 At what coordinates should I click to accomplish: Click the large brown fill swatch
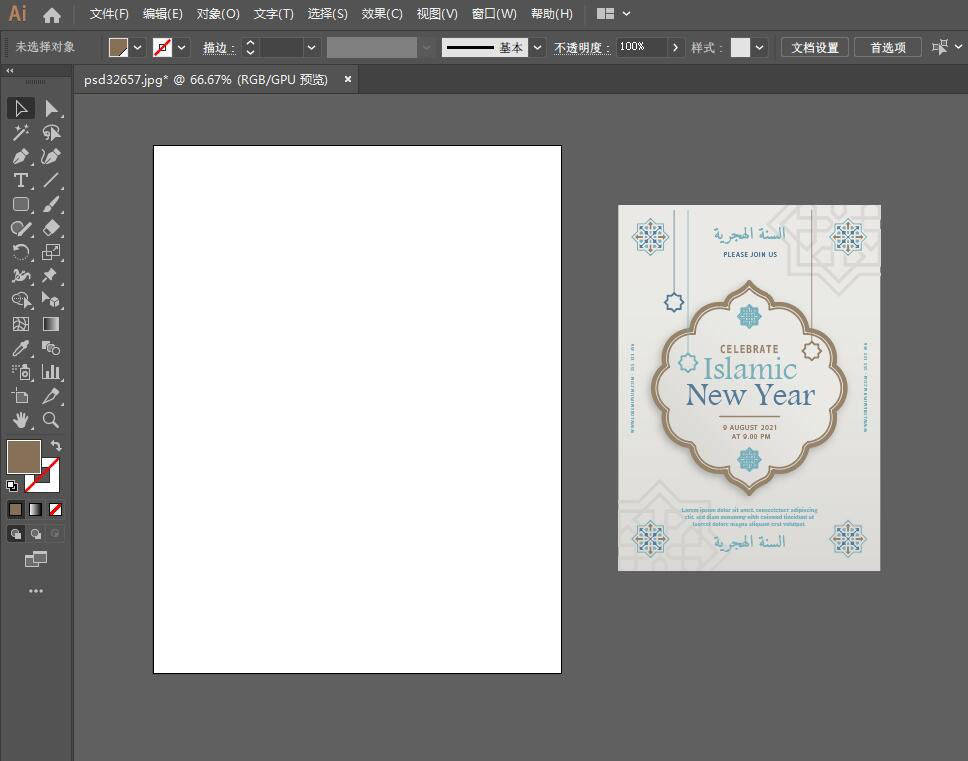coord(23,456)
